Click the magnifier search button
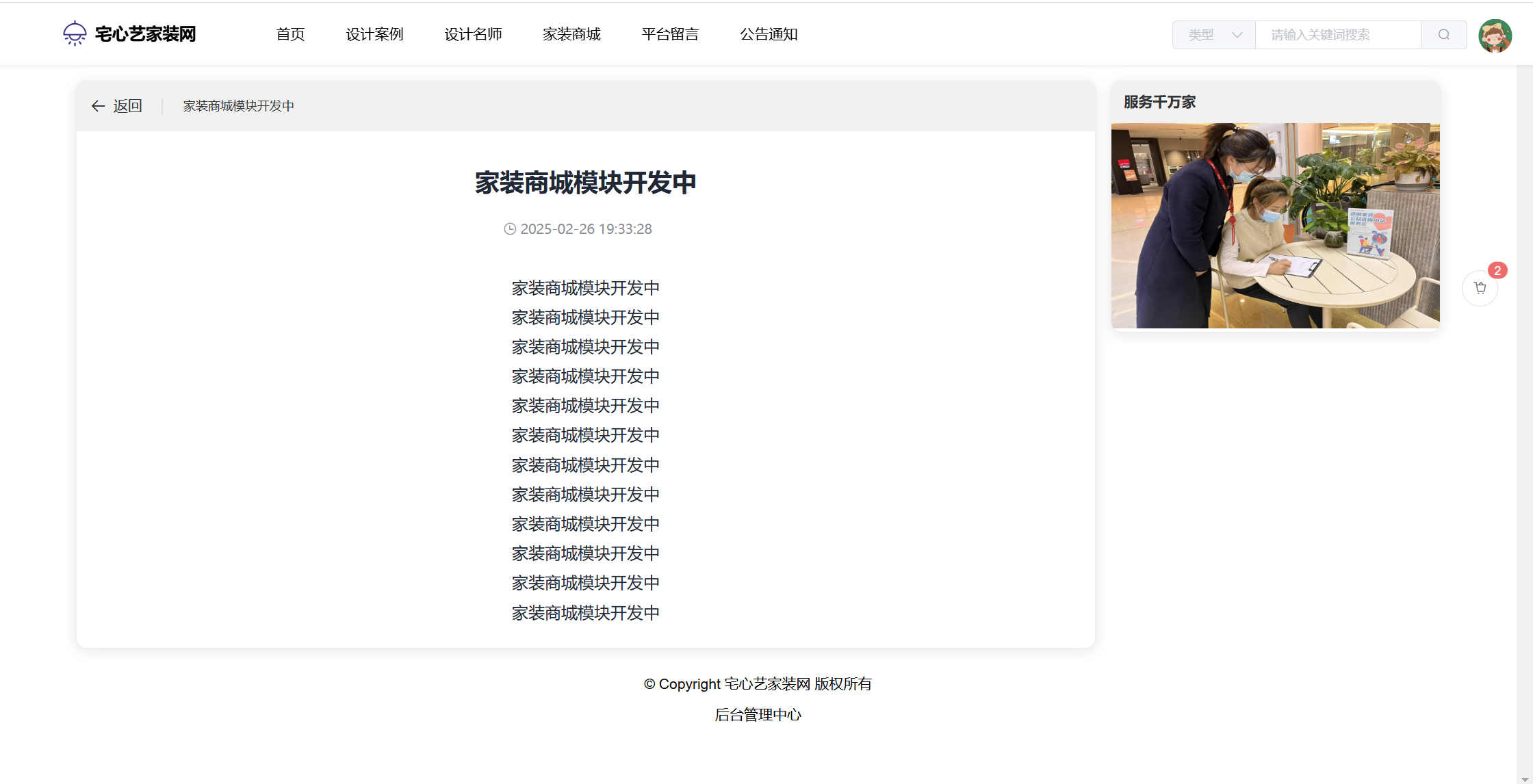 click(x=1443, y=35)
